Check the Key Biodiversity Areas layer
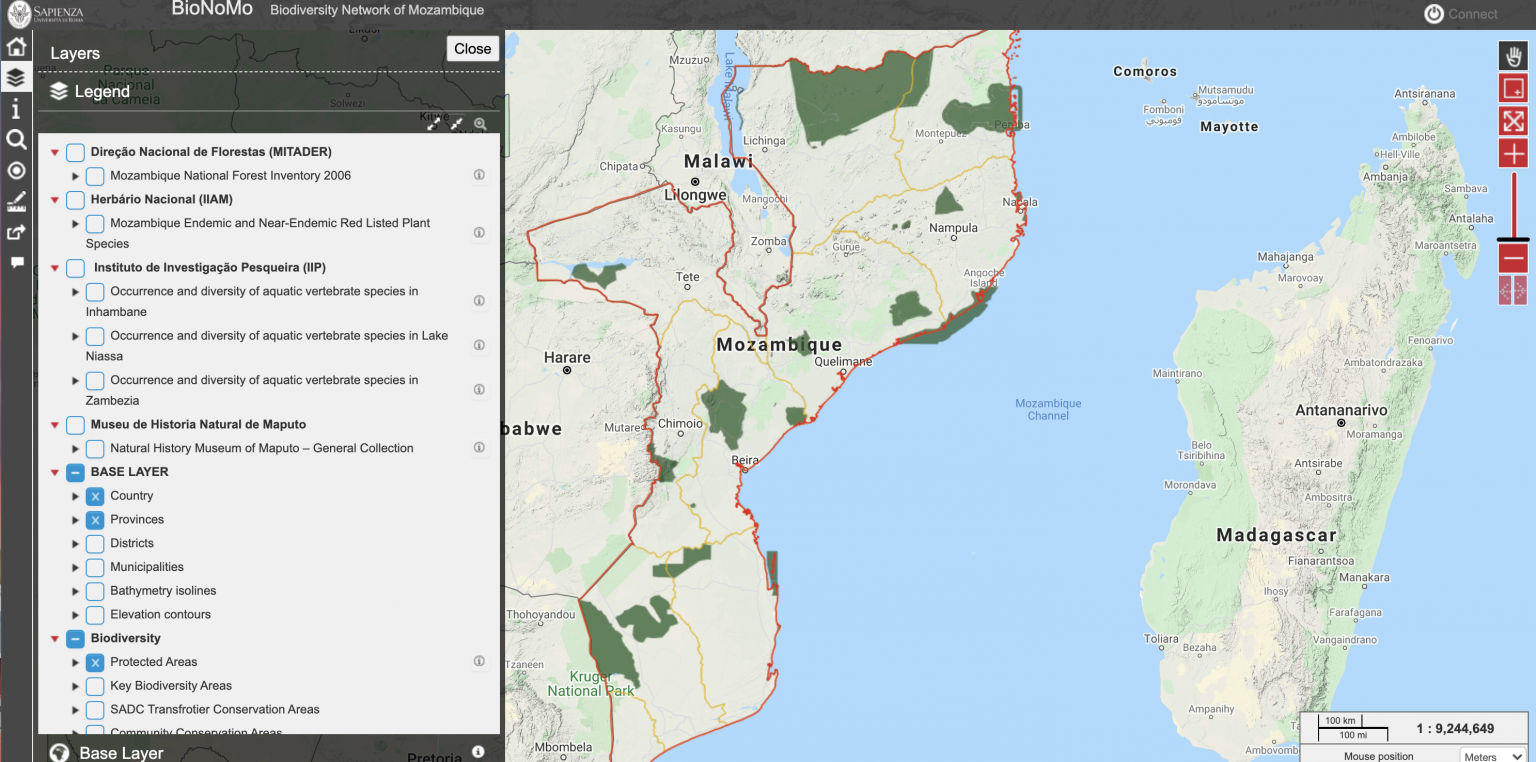This screenshot has height=762, width=1536. tap(95, 686)
